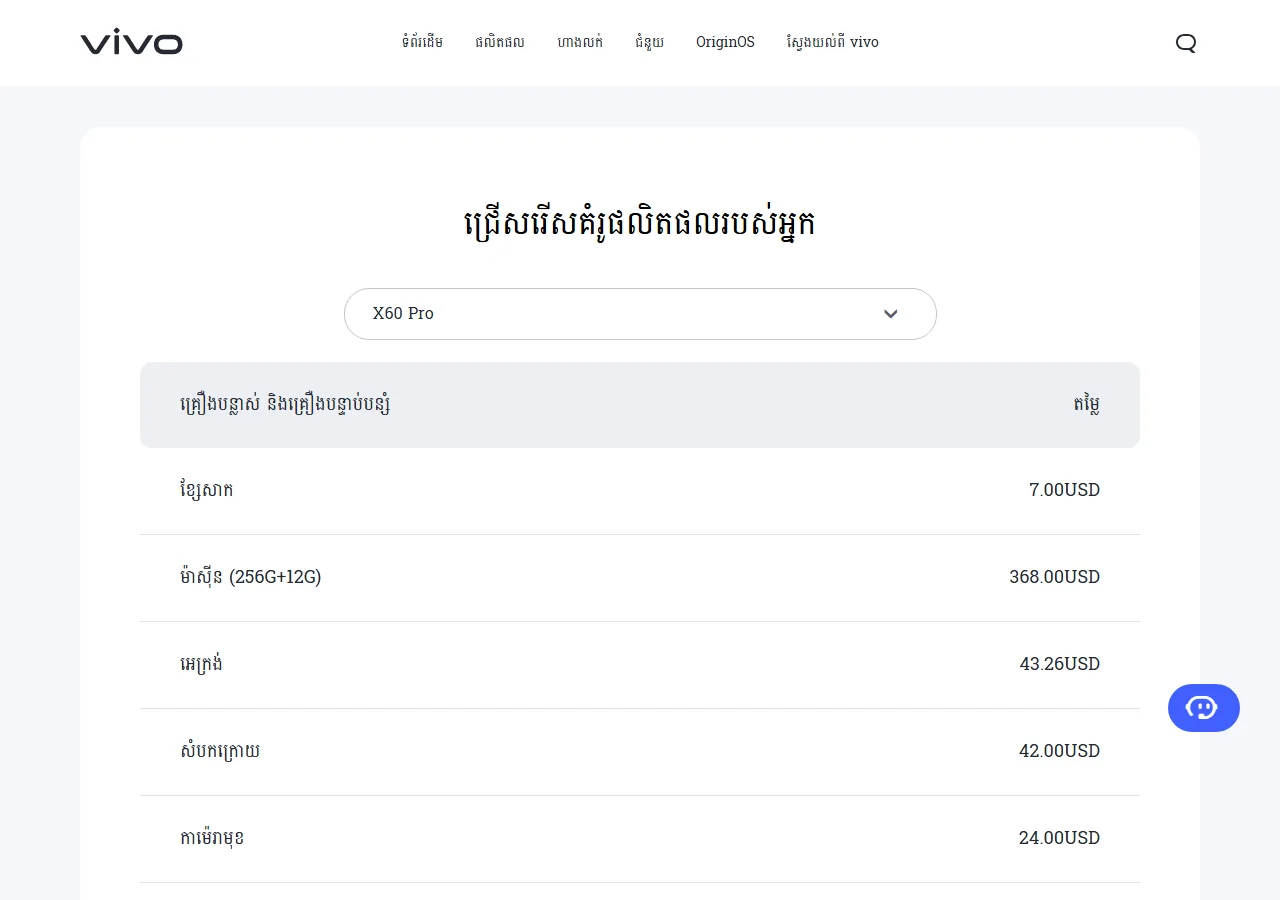The width and height of the screenshot is (1280, 900).
Task: Click the vivo logo
Action: (132, 42)
